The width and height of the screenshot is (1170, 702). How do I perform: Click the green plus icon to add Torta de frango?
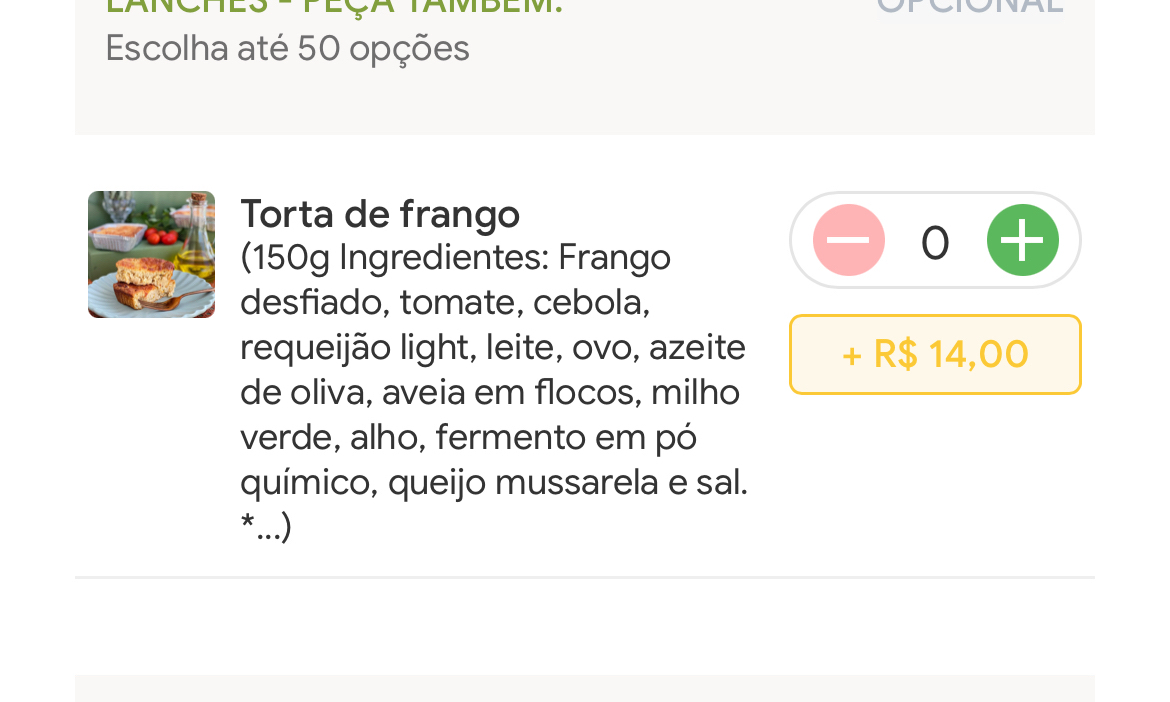pyautogui.click(x=1022, y=240)
